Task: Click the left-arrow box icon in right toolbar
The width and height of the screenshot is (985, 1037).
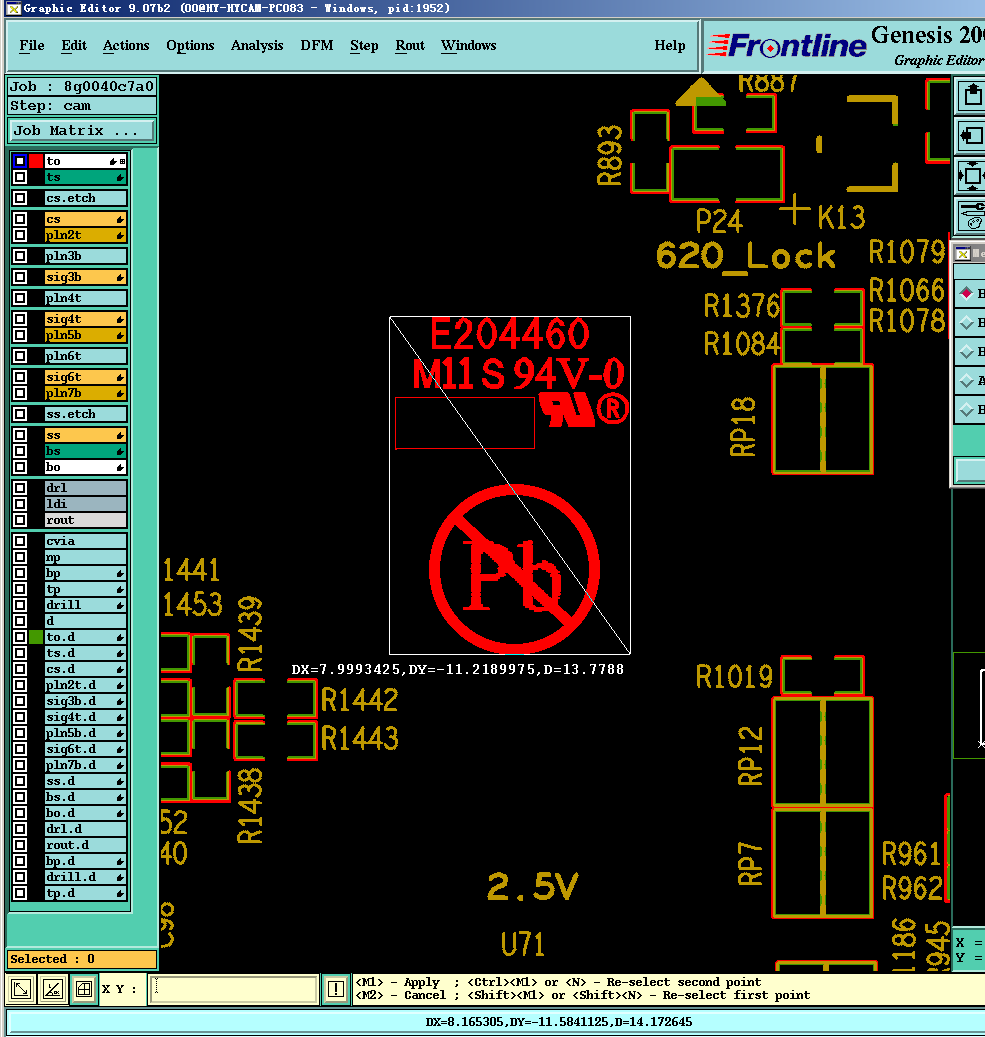Action: click(971, 136)
